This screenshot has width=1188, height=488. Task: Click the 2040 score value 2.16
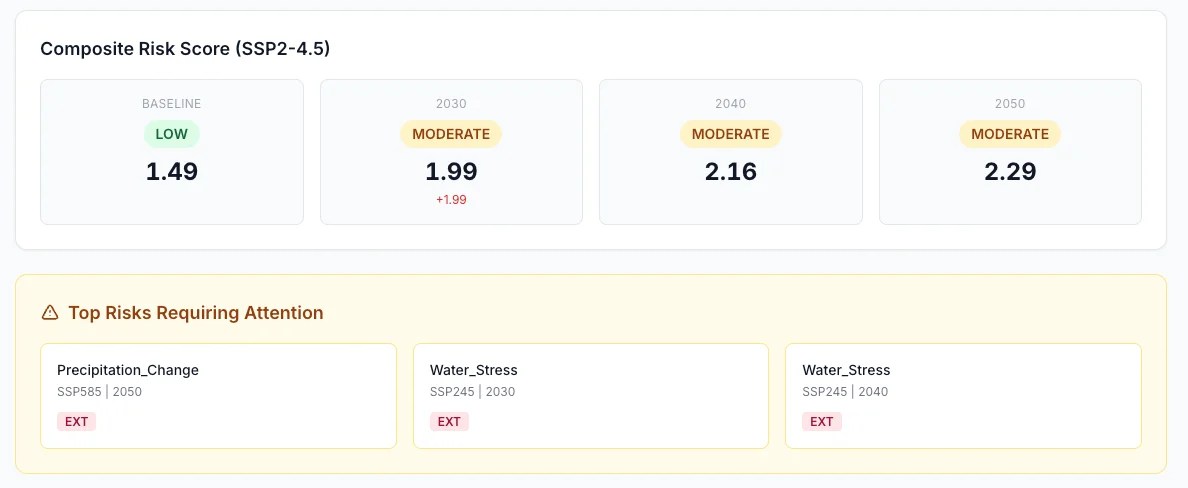tap(731, 171)
